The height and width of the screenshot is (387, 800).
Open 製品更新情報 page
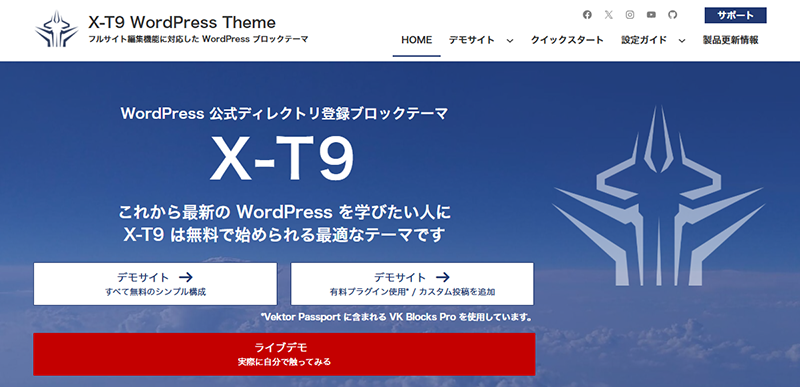click(x=731, y=40)
